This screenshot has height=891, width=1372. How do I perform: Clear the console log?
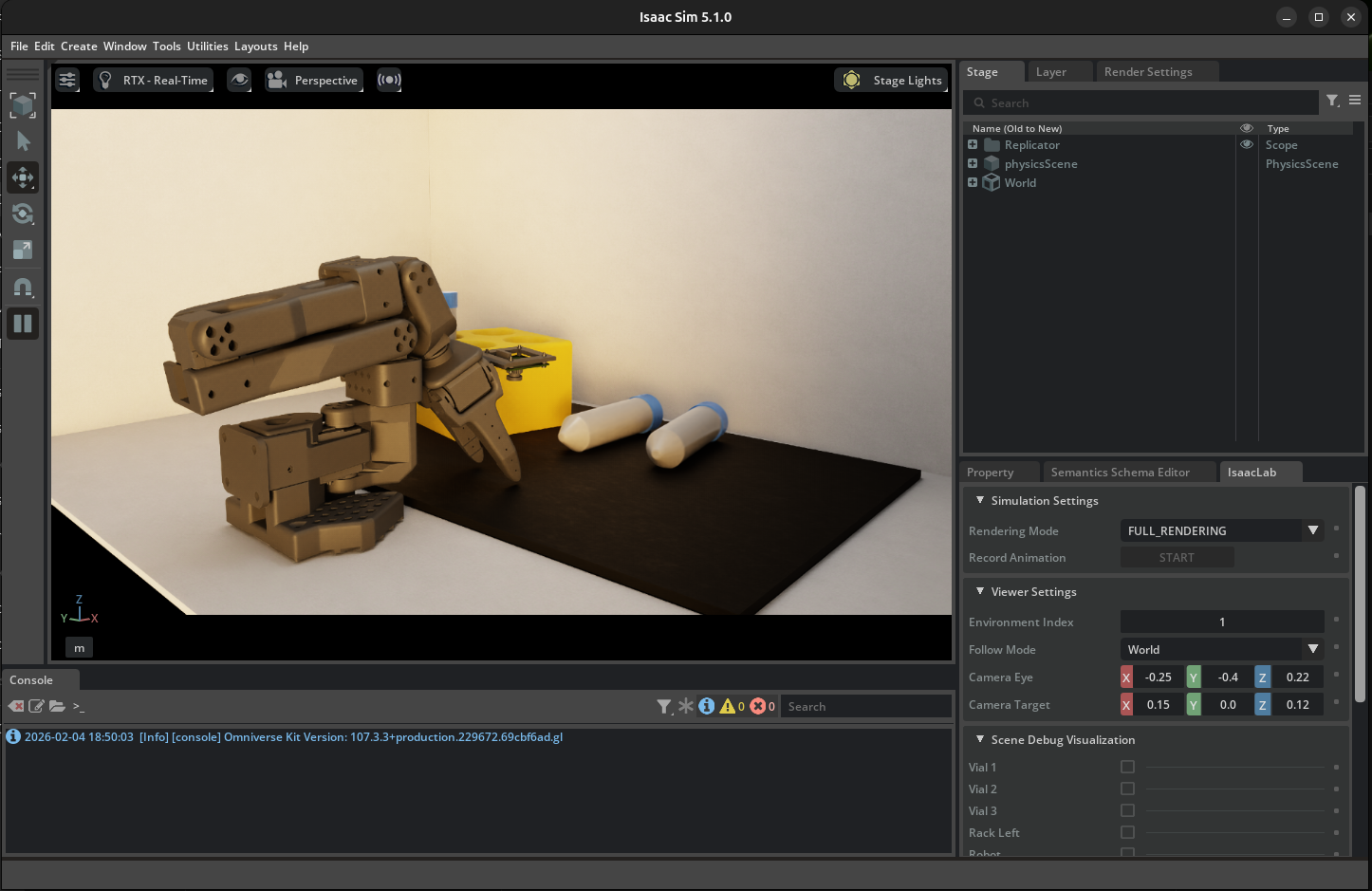16,706
